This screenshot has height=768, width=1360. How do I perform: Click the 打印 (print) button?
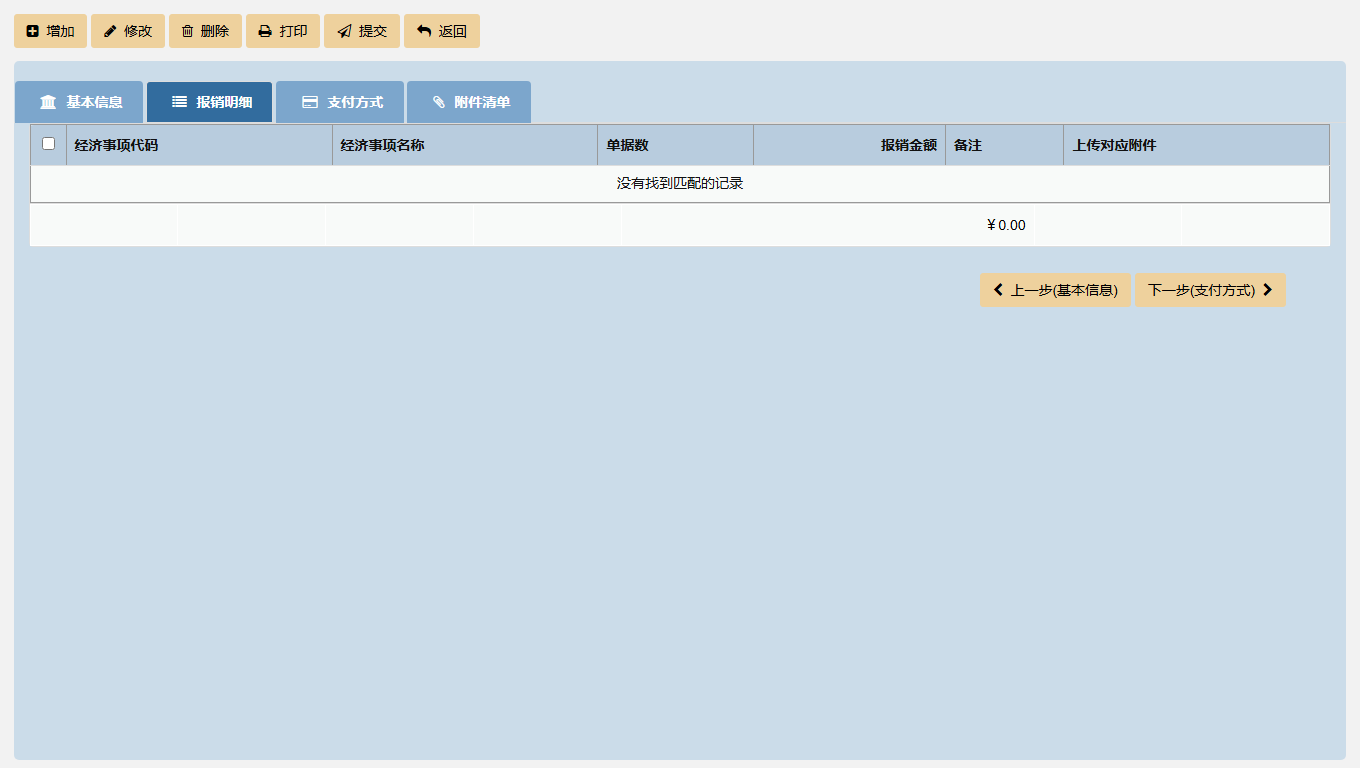[283, 31]
